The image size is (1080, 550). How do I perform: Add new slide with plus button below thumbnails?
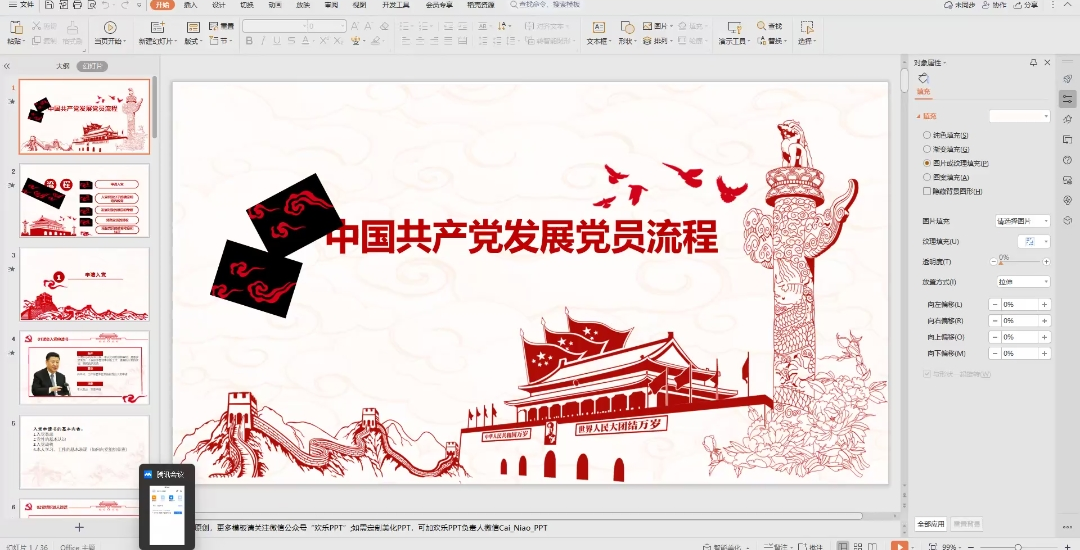tap(79, 527)
